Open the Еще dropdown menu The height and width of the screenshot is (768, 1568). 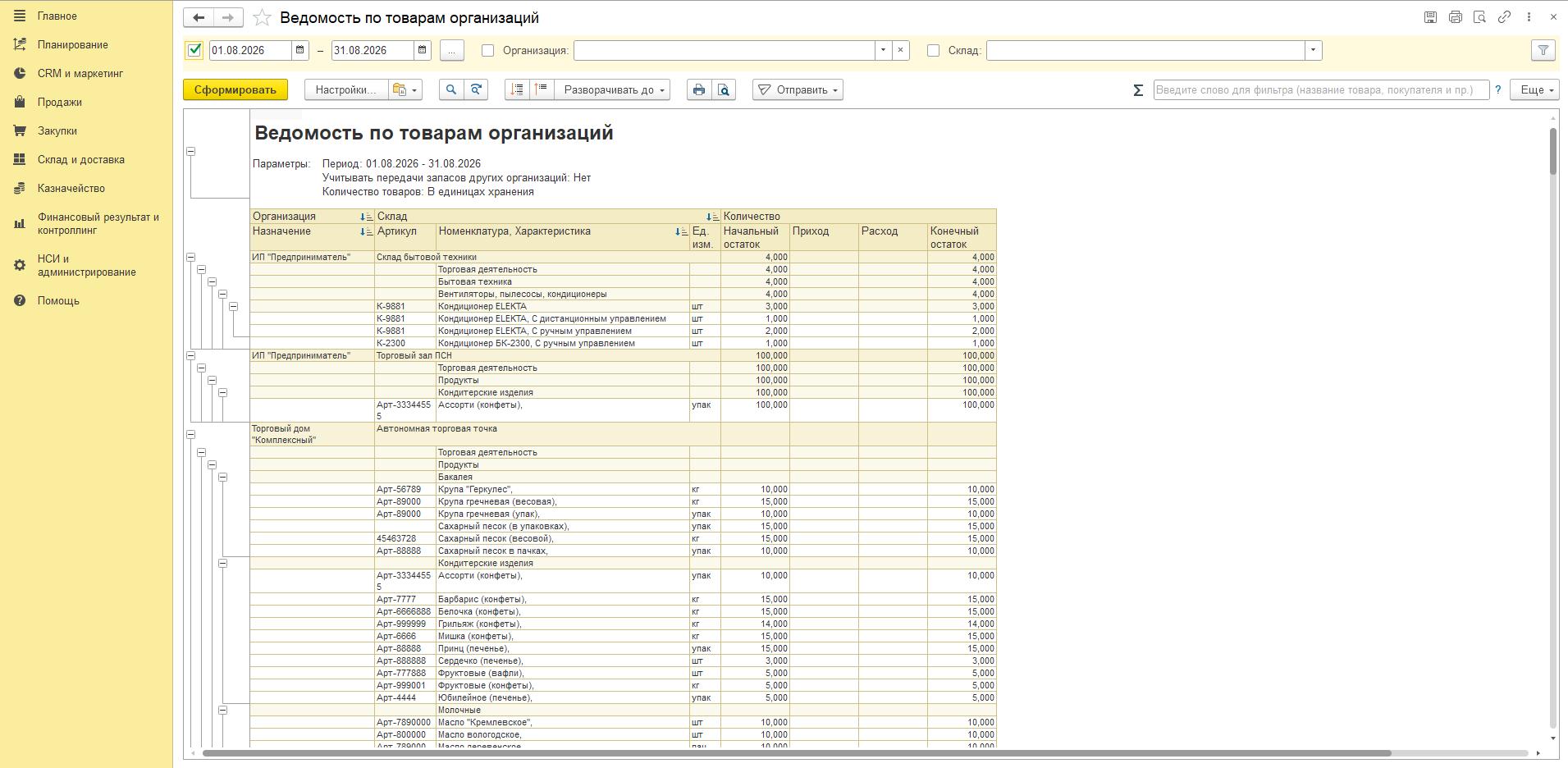pos(1535,89)
